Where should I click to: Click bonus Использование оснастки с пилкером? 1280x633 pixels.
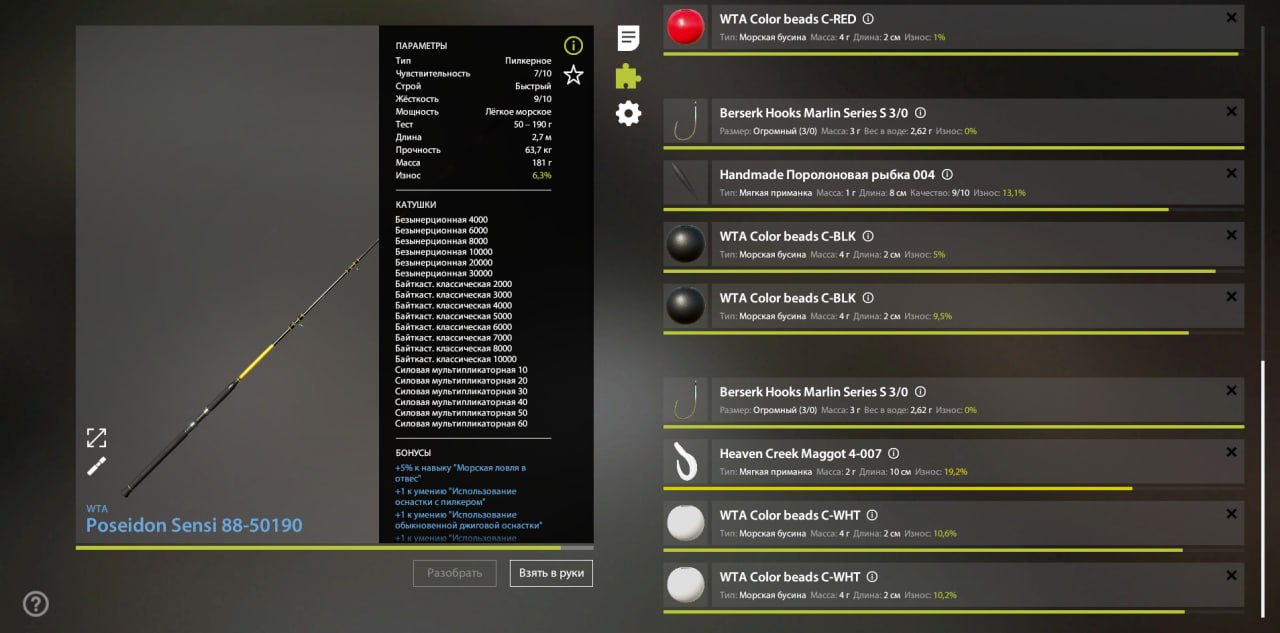(x=456, y=497)
